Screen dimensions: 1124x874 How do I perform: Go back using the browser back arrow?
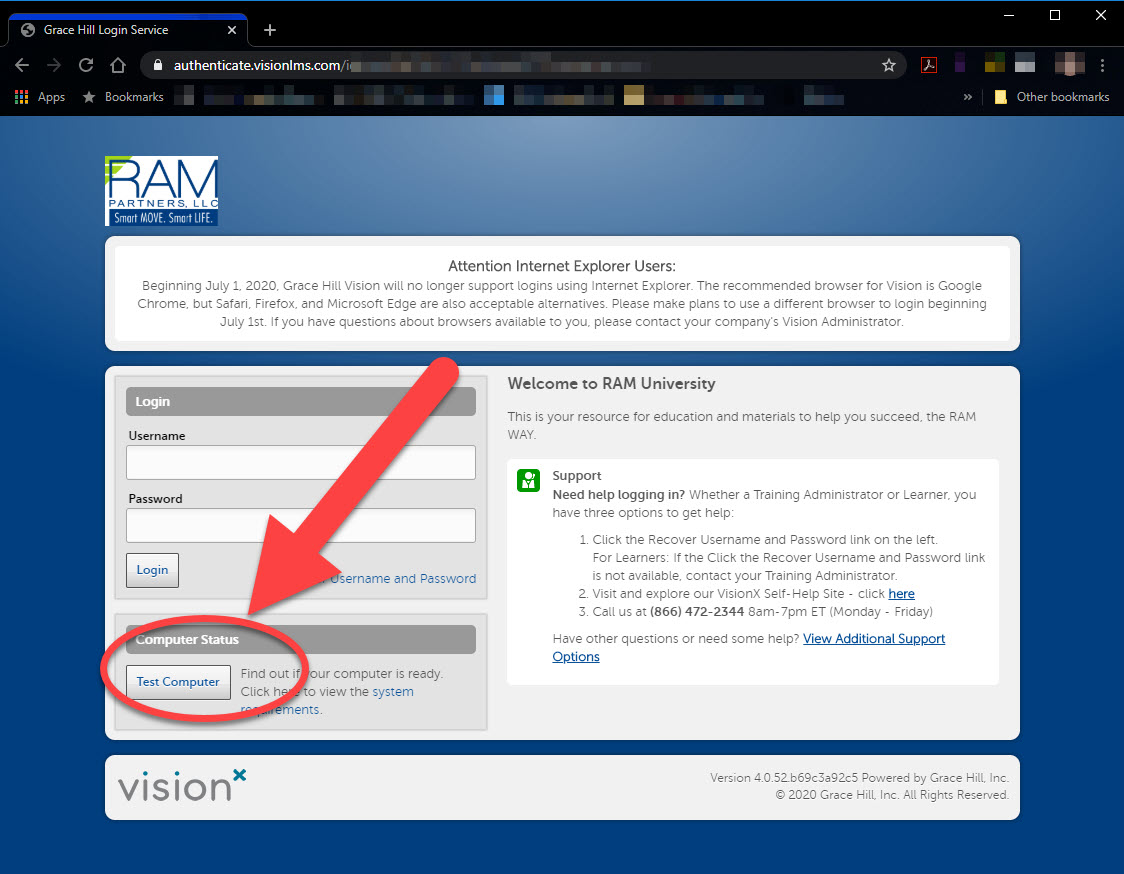coord(22,65)
